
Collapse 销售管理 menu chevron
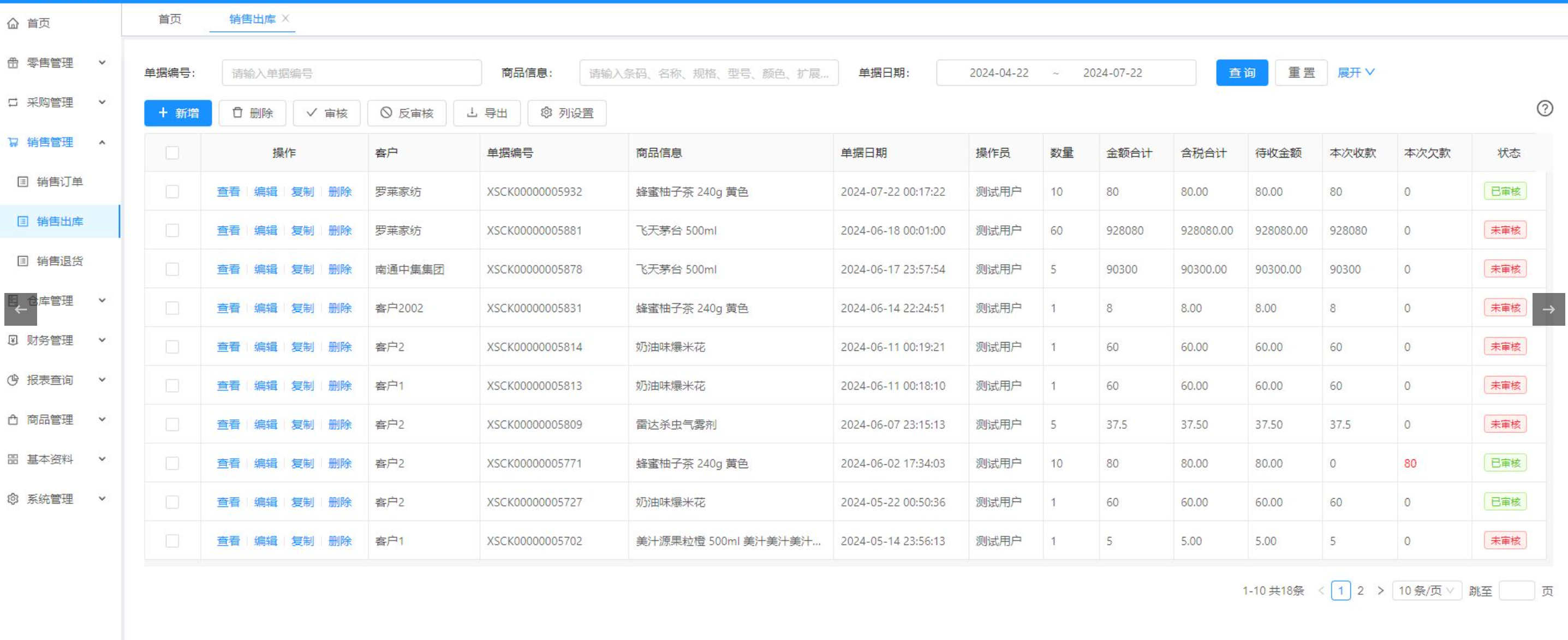(x=102, y=142)
